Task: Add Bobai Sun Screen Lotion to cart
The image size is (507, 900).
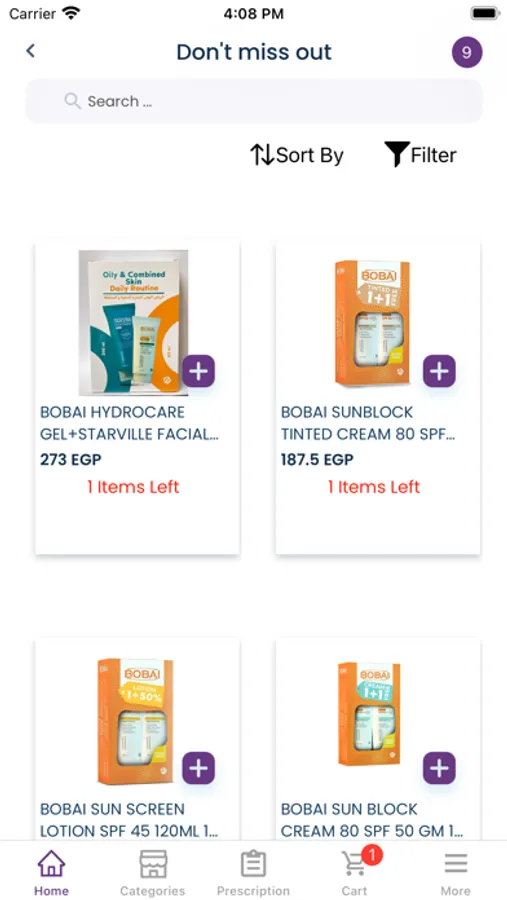Action: [x=199, y=768]
